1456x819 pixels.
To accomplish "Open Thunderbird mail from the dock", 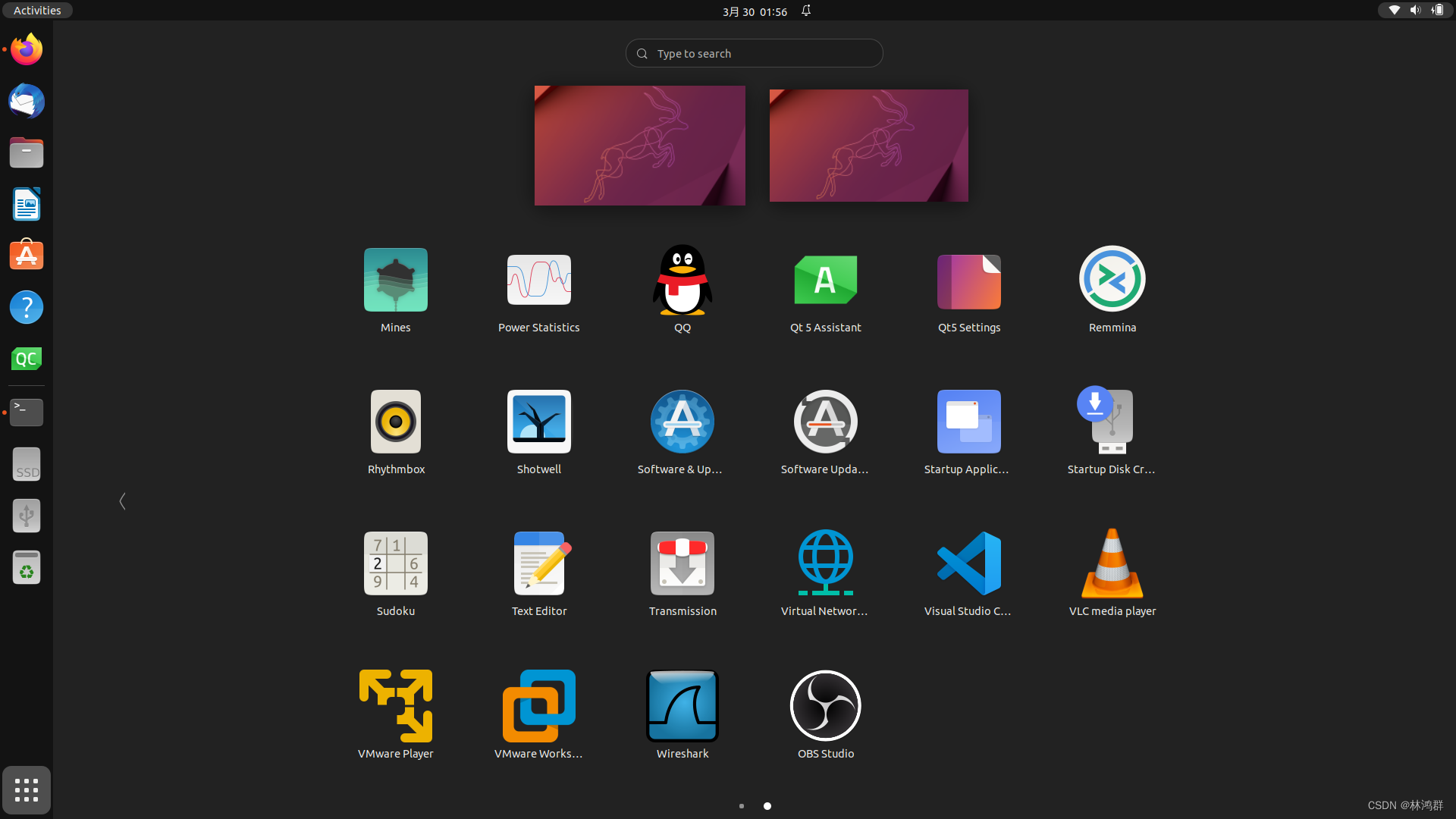I will 27,101.
